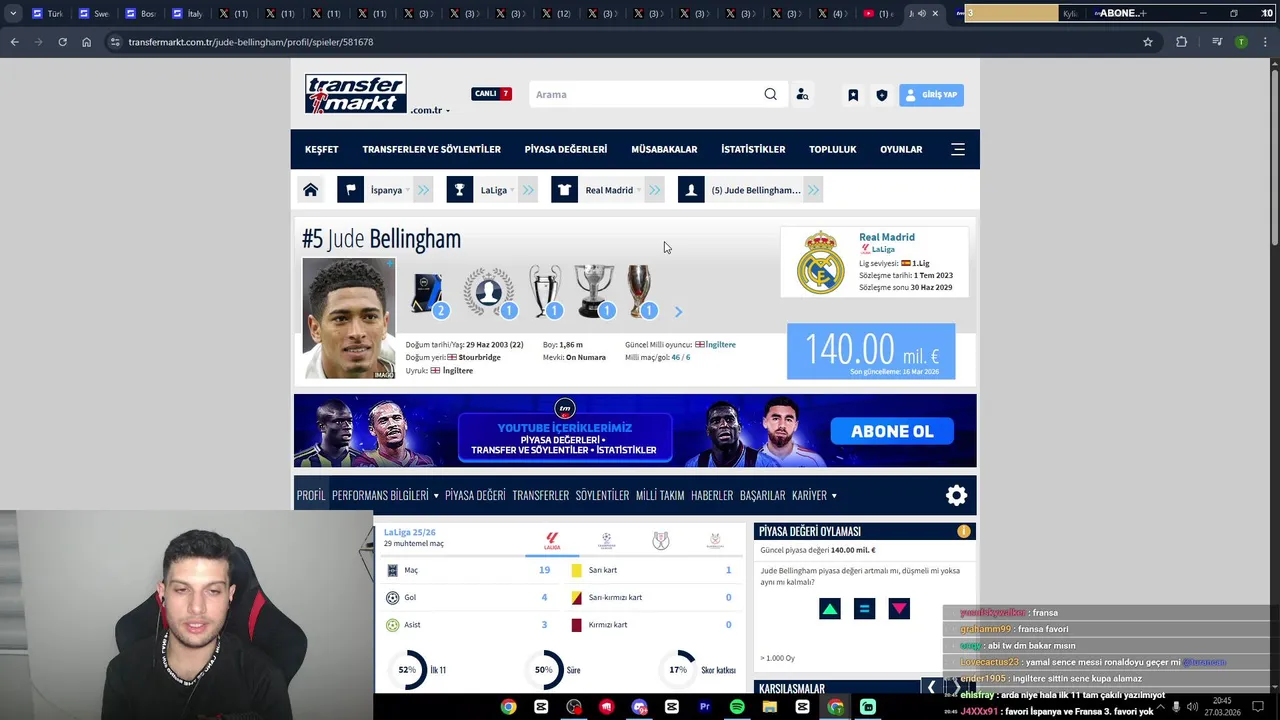Select the HABERLER tab
The height and width of the screenshot is (720, 1280).
pyautogui.click(x=712, y=495)
